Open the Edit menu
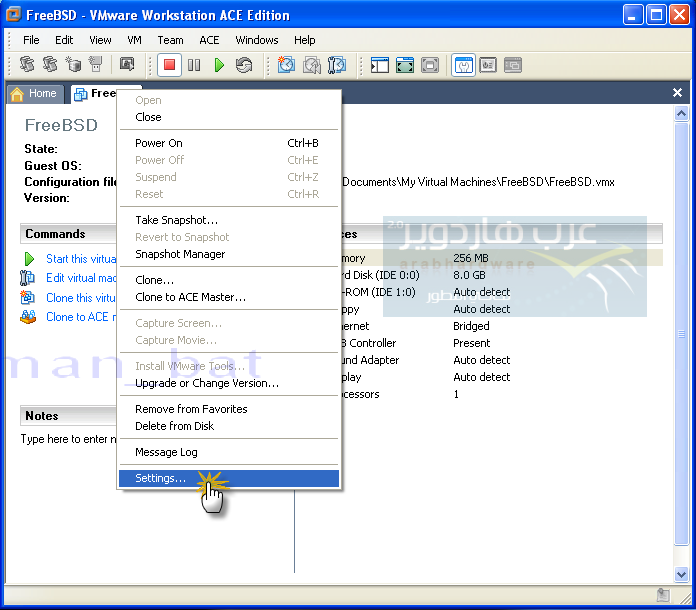The image size is (696, 610). point(64,40)
